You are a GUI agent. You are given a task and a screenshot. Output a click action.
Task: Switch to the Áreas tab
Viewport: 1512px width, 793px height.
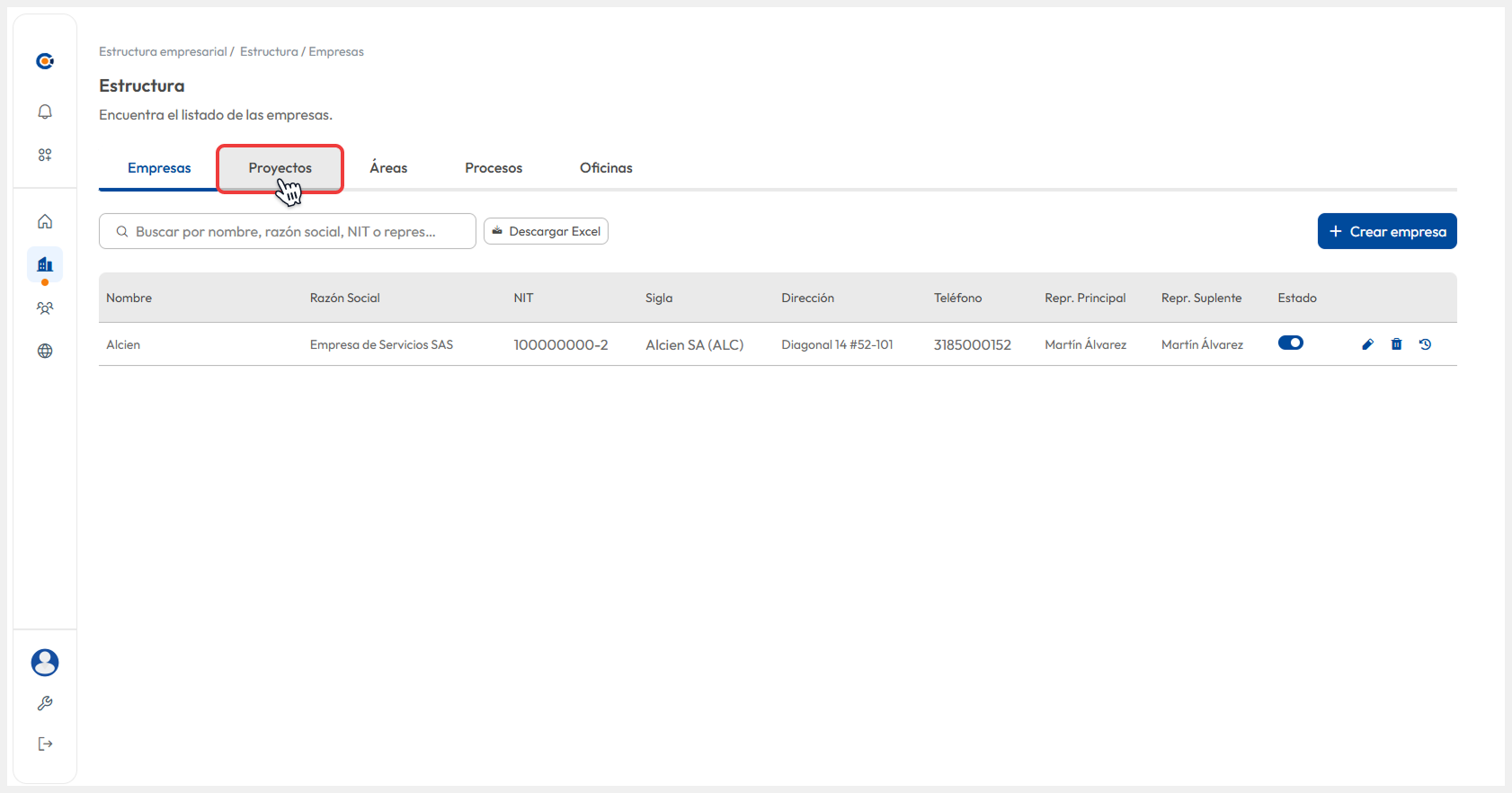[x=388, y=168]
